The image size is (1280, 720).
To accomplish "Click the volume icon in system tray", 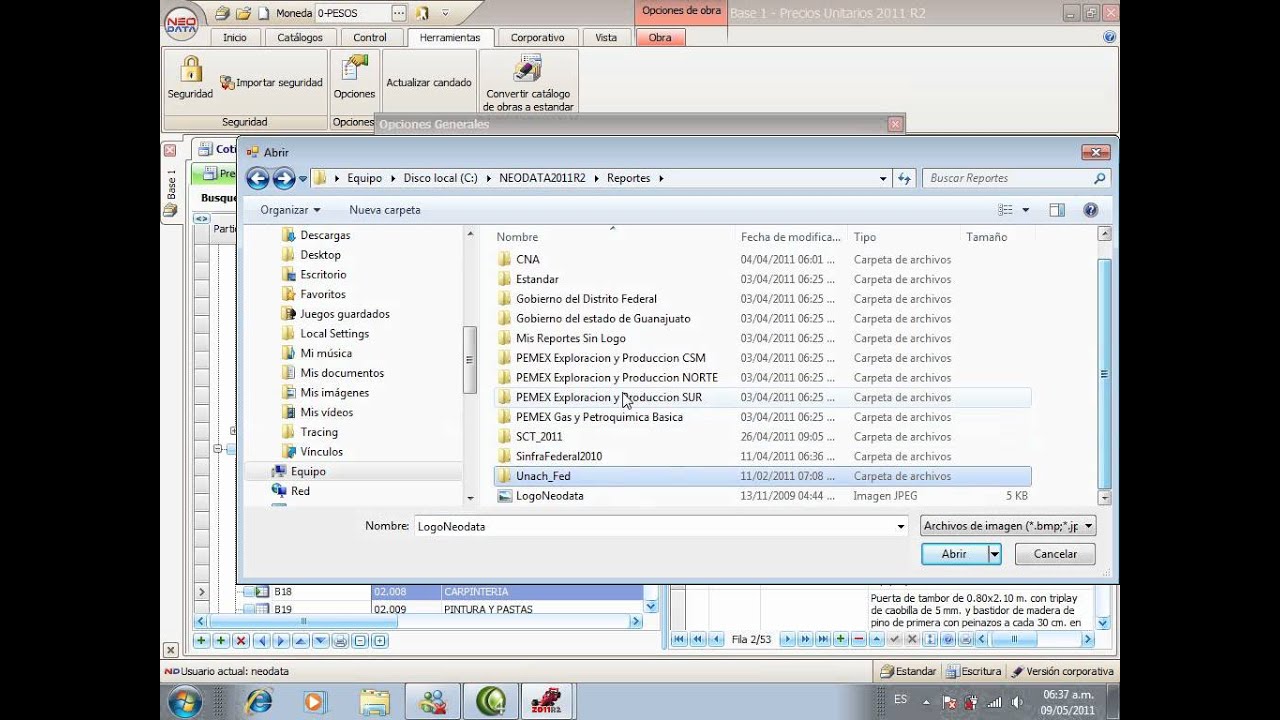I will tap(1017, 702).
